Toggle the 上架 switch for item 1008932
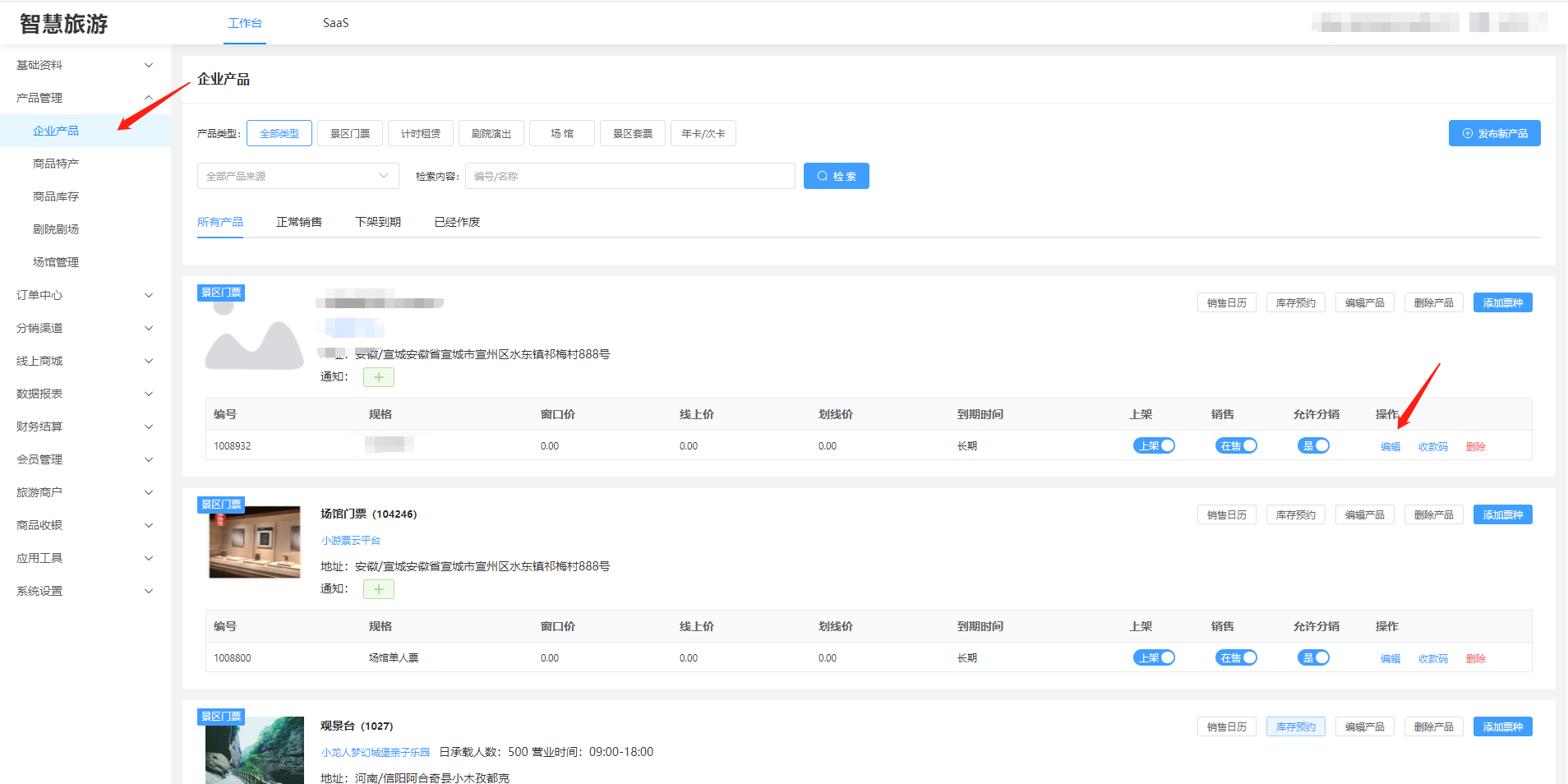The height and width of the screenshot is (784, 1568). point(1154,445)
